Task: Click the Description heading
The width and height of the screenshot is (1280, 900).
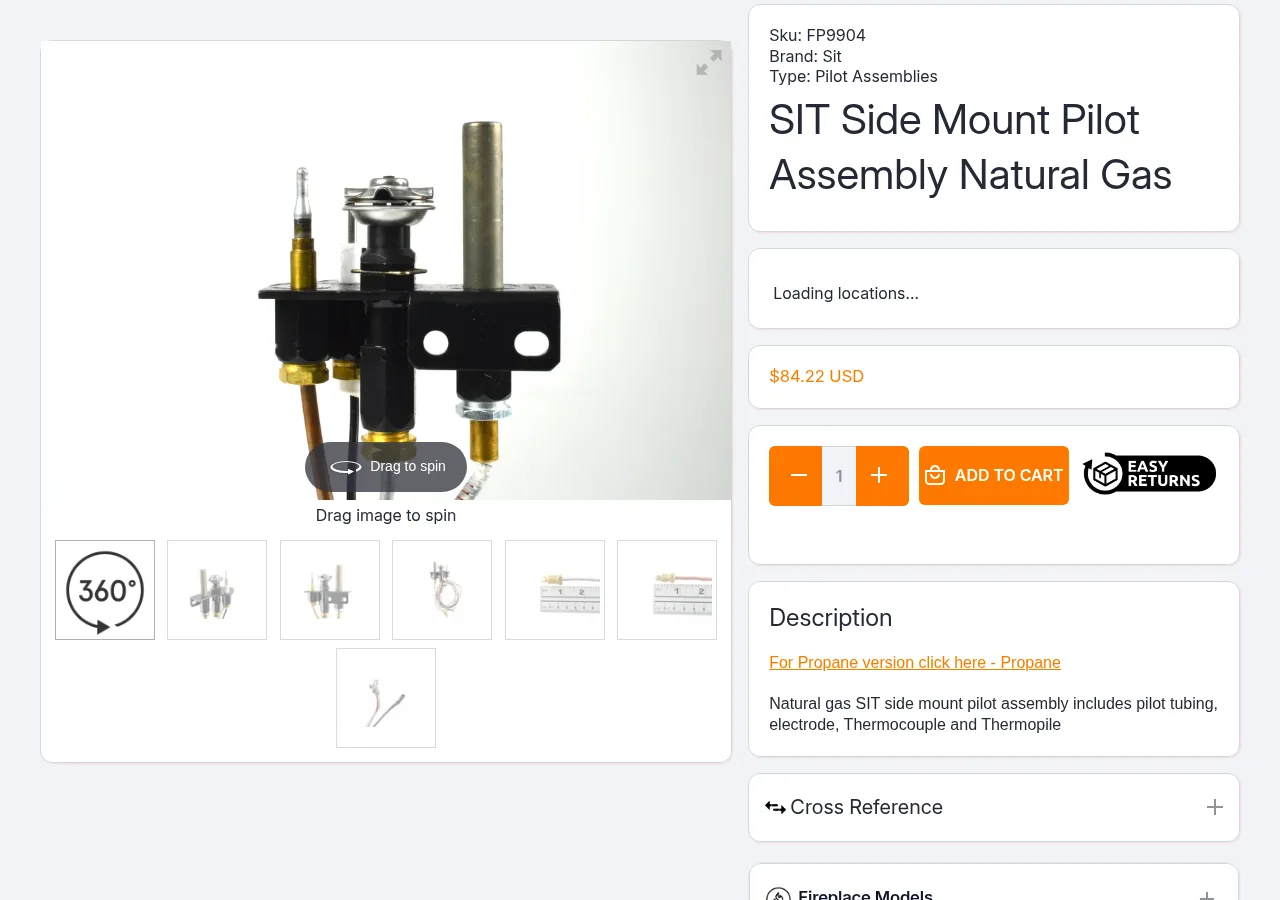Action: 830,618
